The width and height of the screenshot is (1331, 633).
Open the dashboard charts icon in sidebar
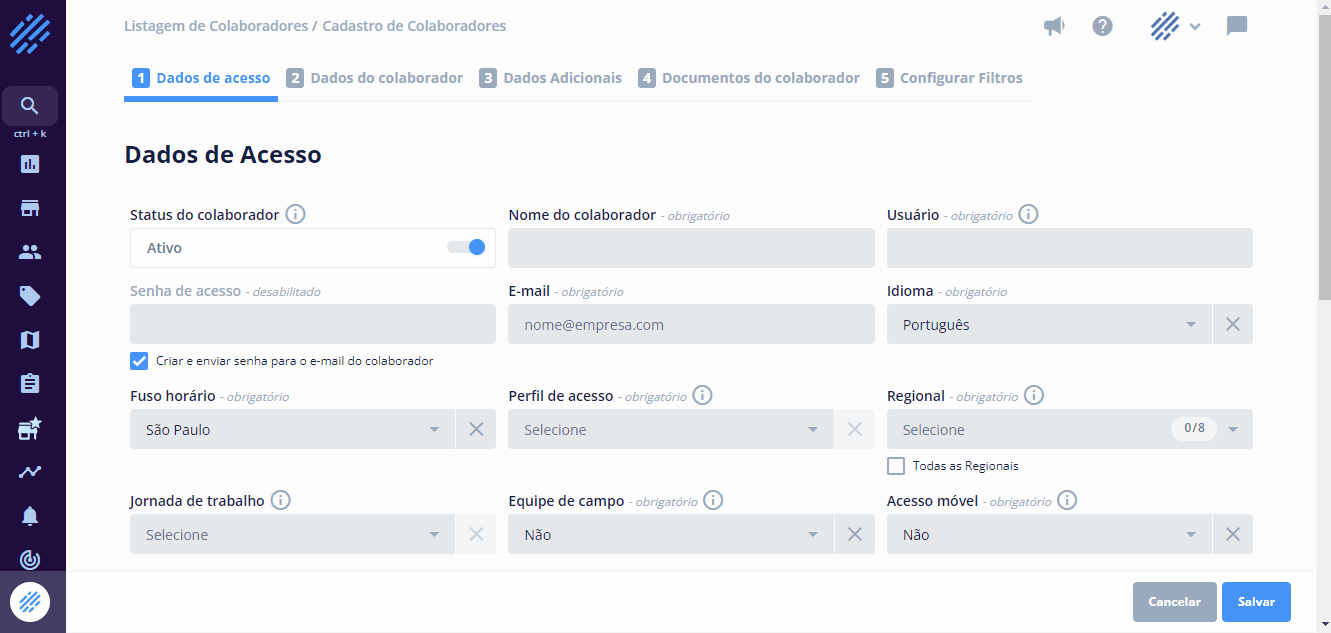29,163
